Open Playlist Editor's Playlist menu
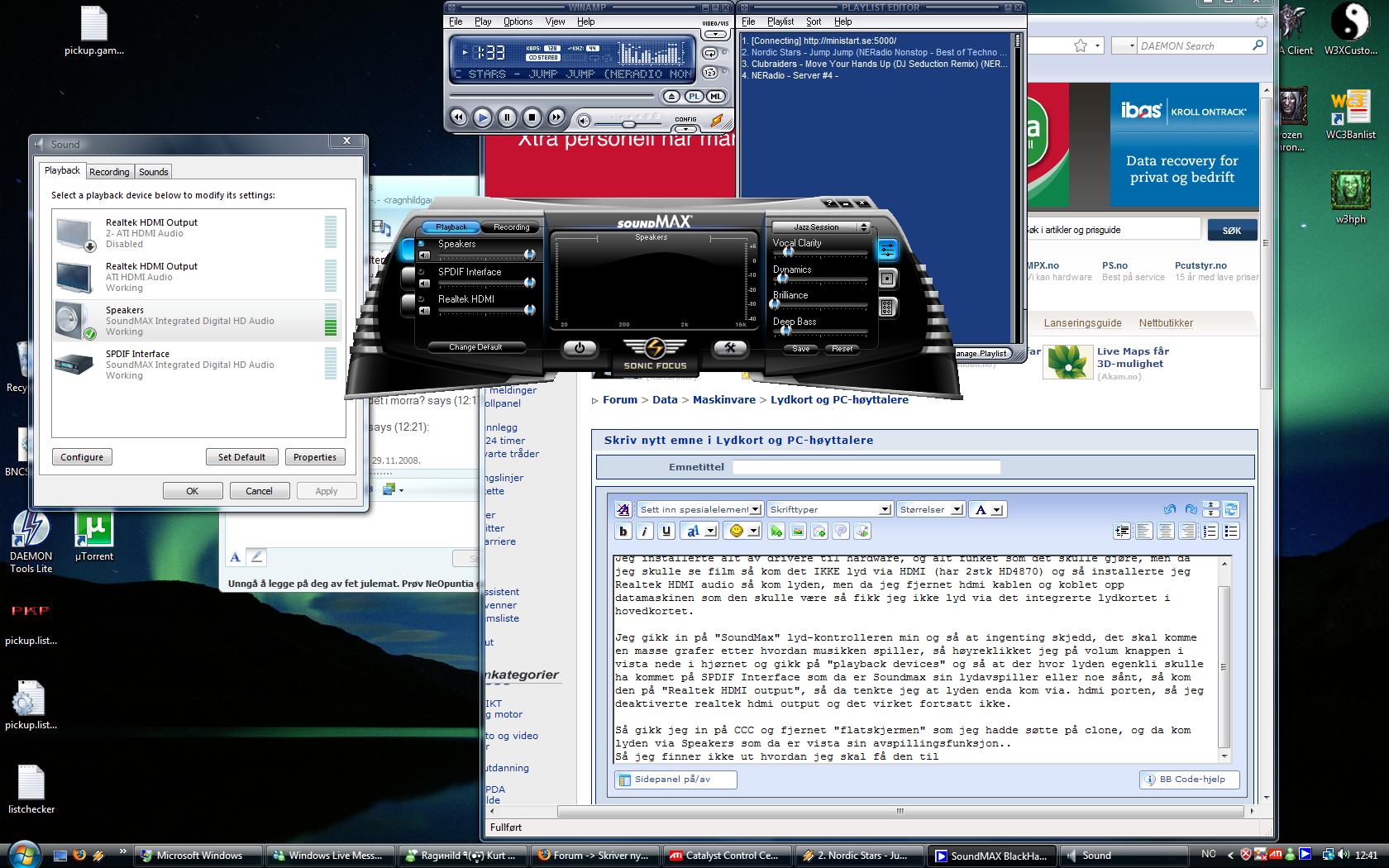Screen dimensions: 1389x868 tap(780, 21)
